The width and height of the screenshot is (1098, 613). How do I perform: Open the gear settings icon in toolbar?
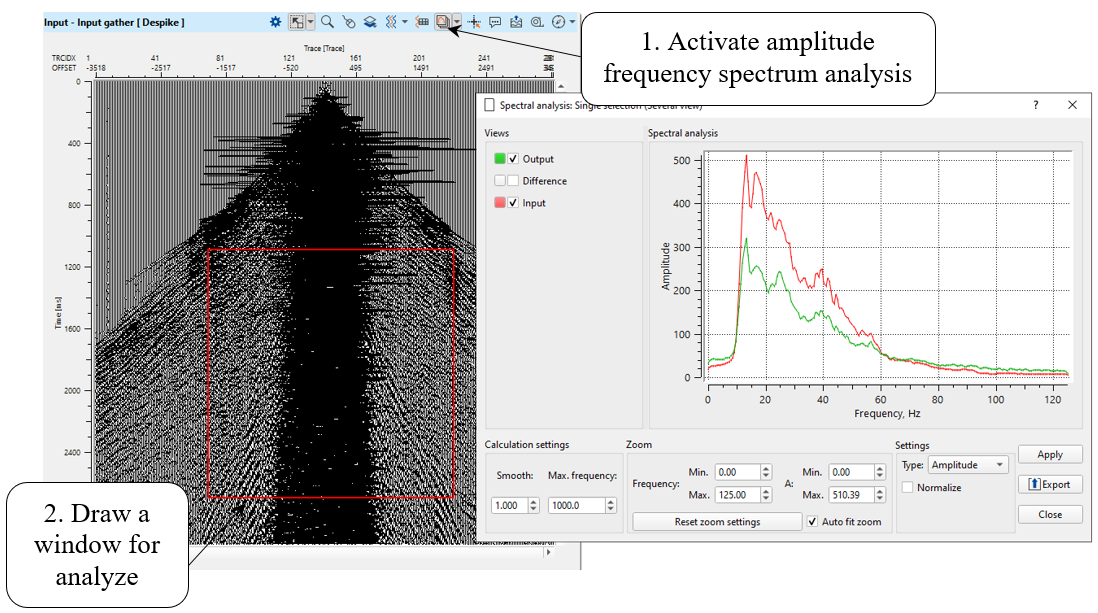[275, 21]
